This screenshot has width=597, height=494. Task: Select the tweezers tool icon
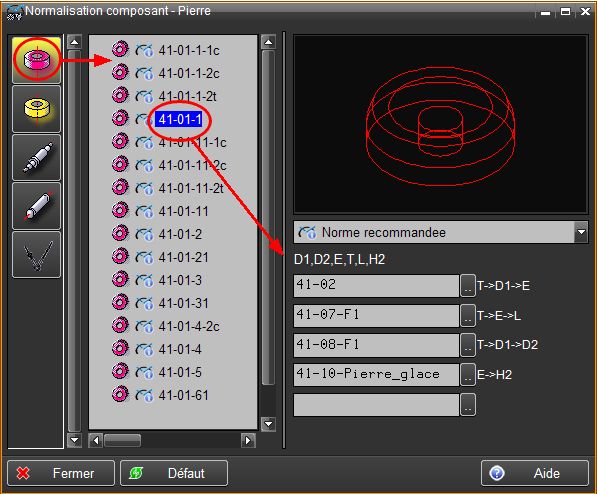[x=37, y=254]
